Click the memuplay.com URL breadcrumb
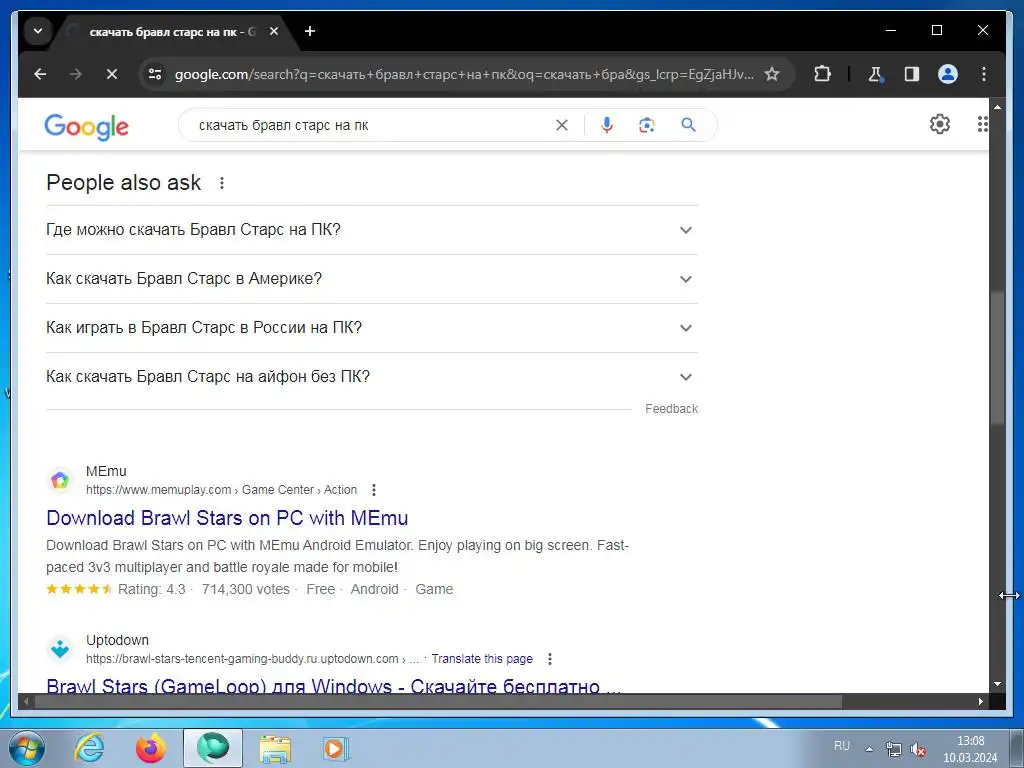Image resolution: width=1024 pixels, height=768 pixels. coord(221,490)
